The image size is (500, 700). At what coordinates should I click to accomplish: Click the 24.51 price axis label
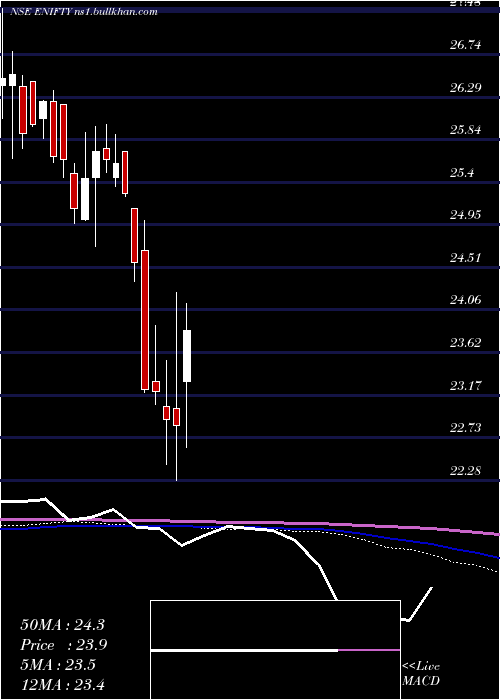click(466, 258)
